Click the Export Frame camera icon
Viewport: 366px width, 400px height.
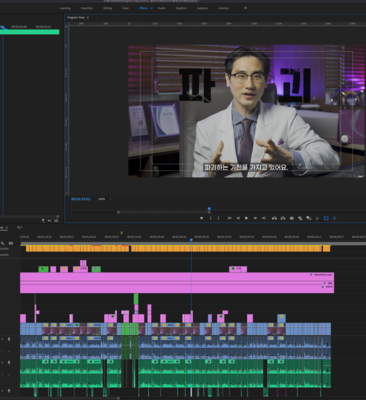coord(292,218)
